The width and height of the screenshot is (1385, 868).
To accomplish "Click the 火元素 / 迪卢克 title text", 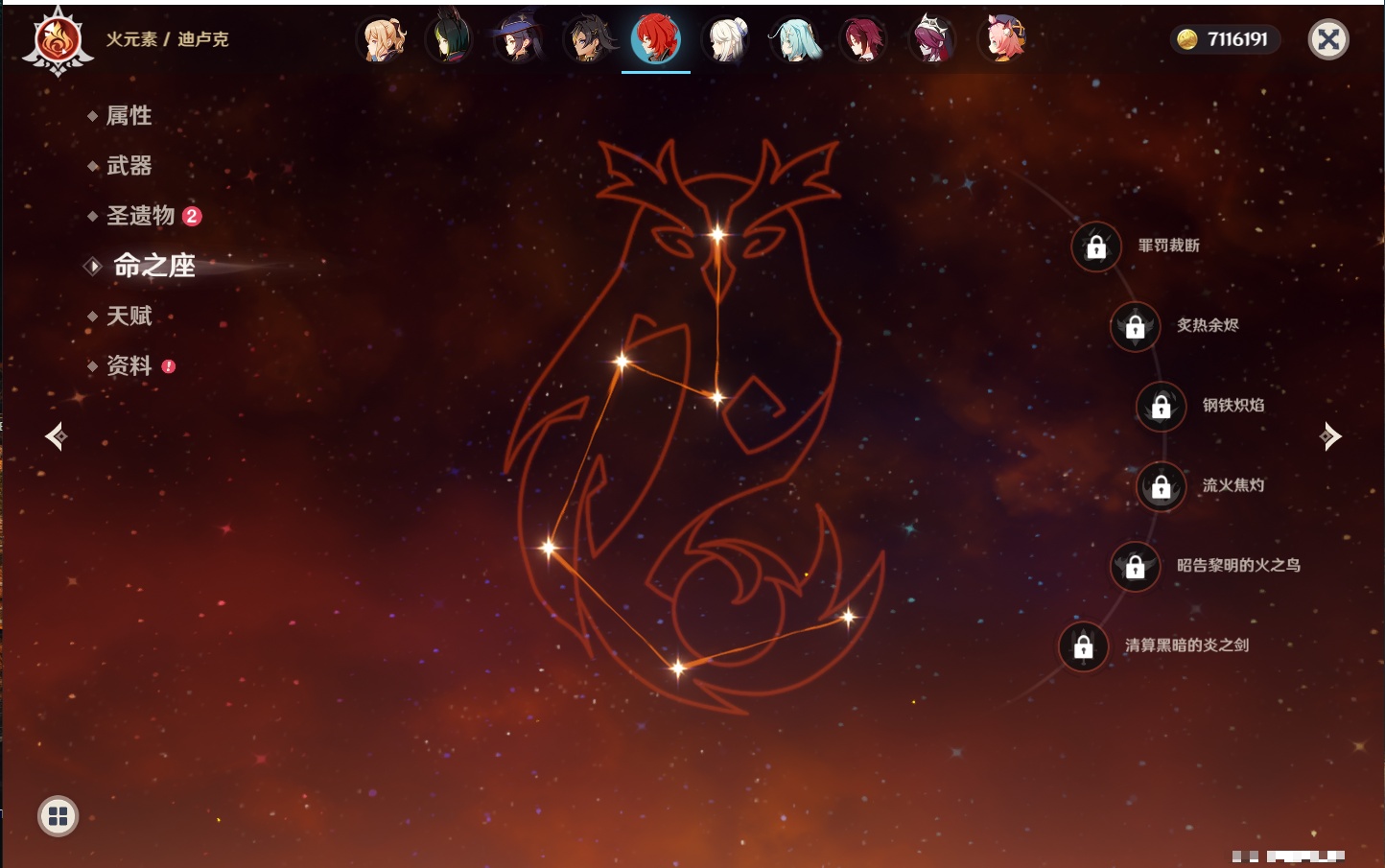I will point(167,39).
